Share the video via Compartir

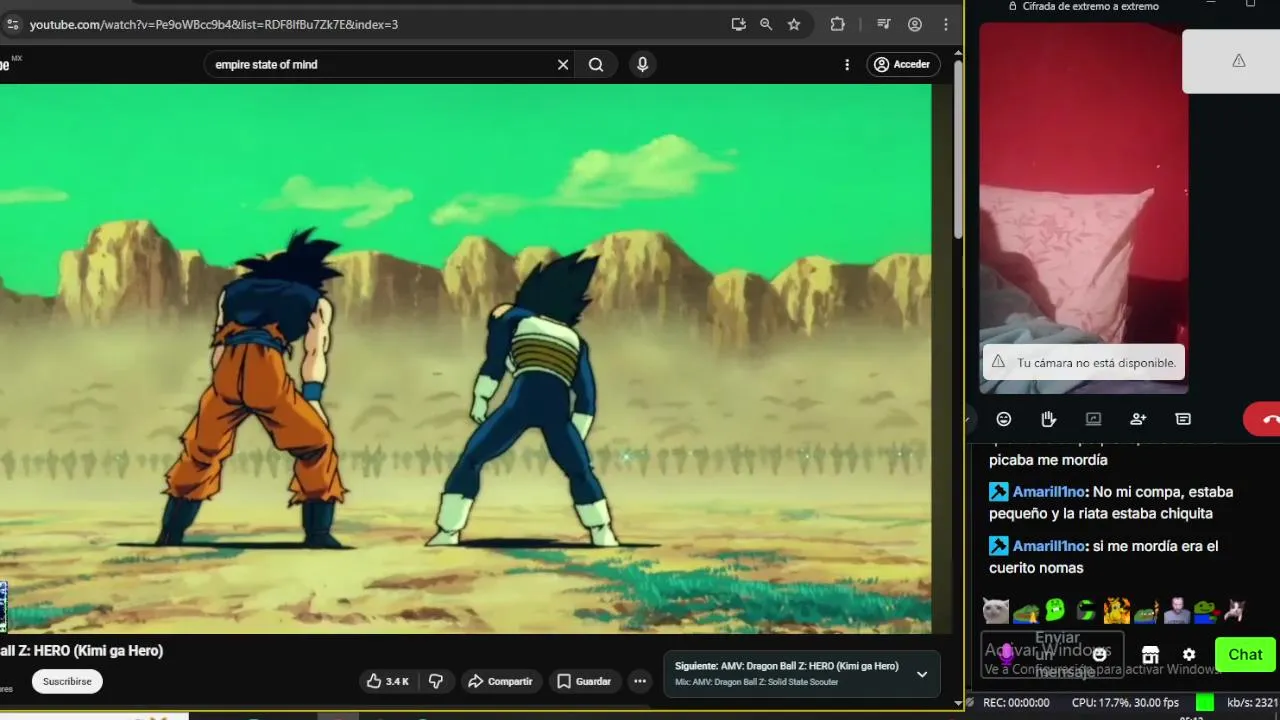coord(500,681)
